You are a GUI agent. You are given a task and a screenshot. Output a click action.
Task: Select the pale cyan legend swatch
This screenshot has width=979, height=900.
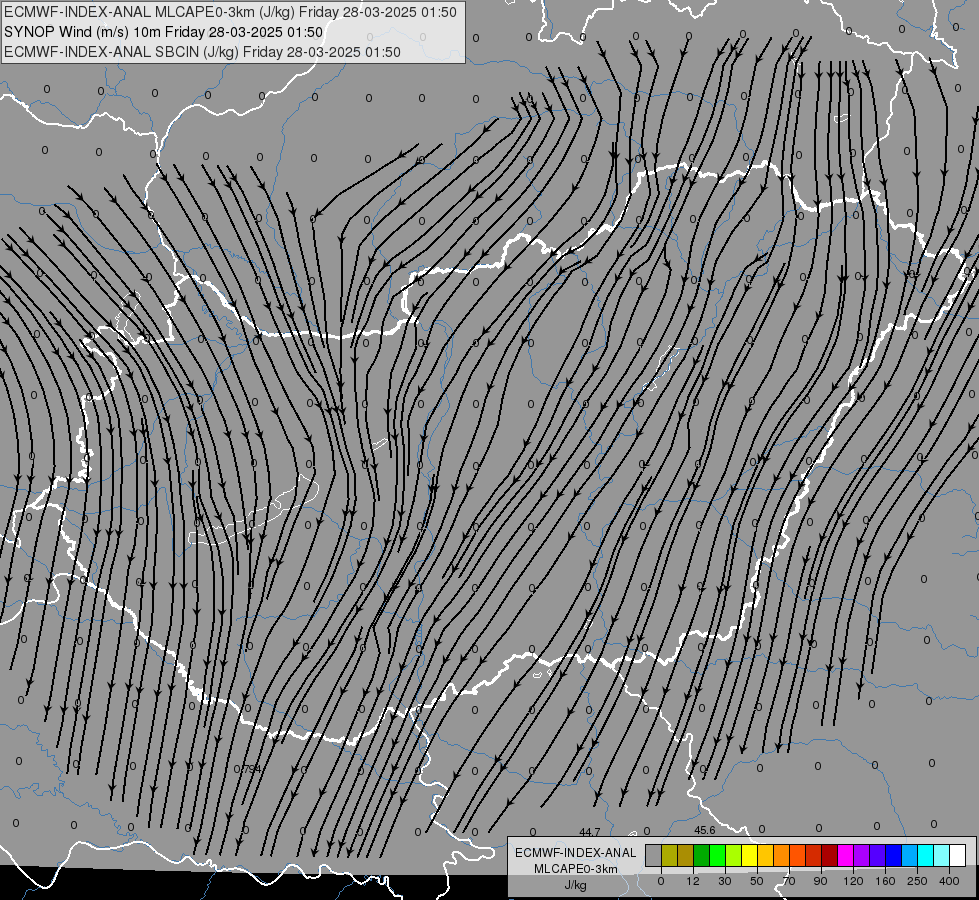click(x=942, y=855)
